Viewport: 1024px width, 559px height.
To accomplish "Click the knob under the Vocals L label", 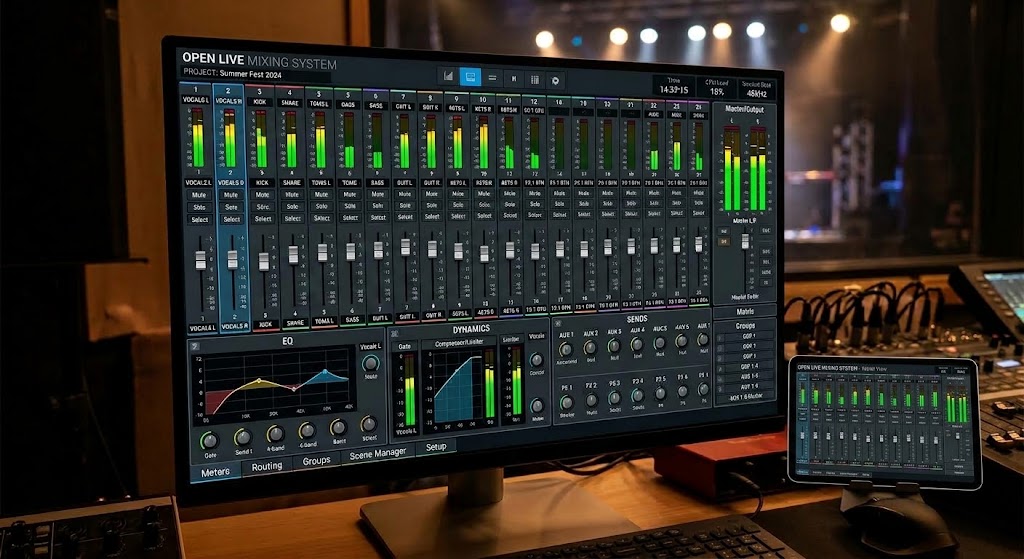I will click(x=371, y=363).
